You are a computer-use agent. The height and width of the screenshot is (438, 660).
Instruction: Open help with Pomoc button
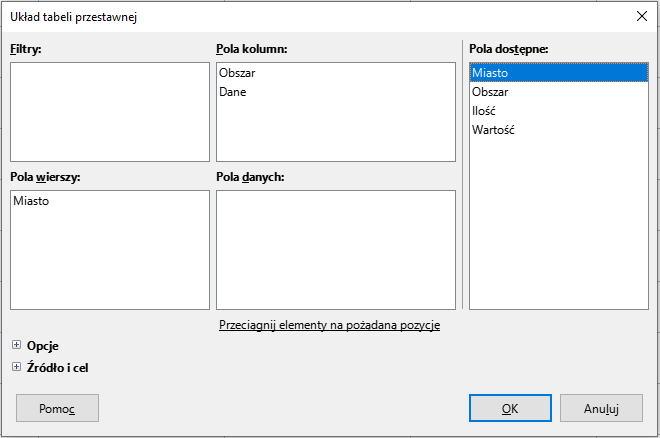tap(58, 408)
